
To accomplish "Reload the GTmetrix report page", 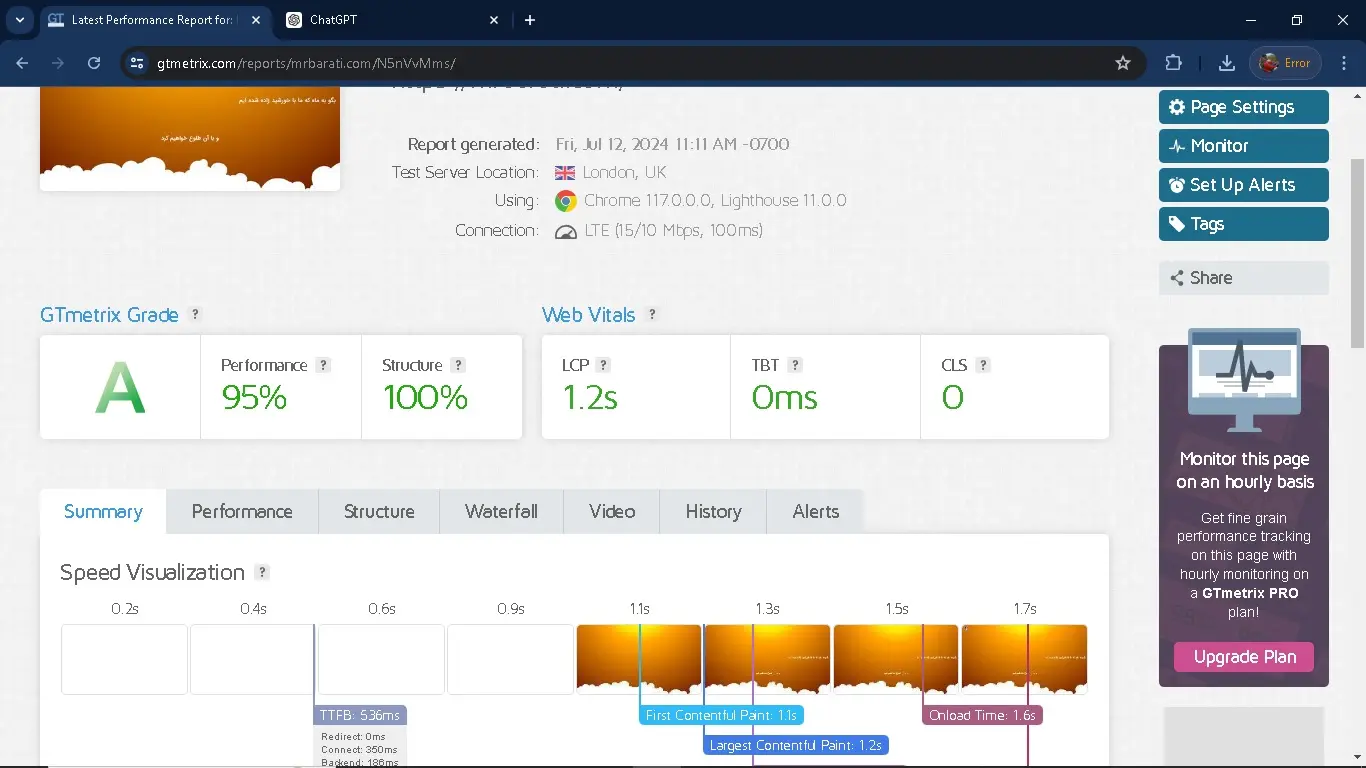I will [94, 63].
